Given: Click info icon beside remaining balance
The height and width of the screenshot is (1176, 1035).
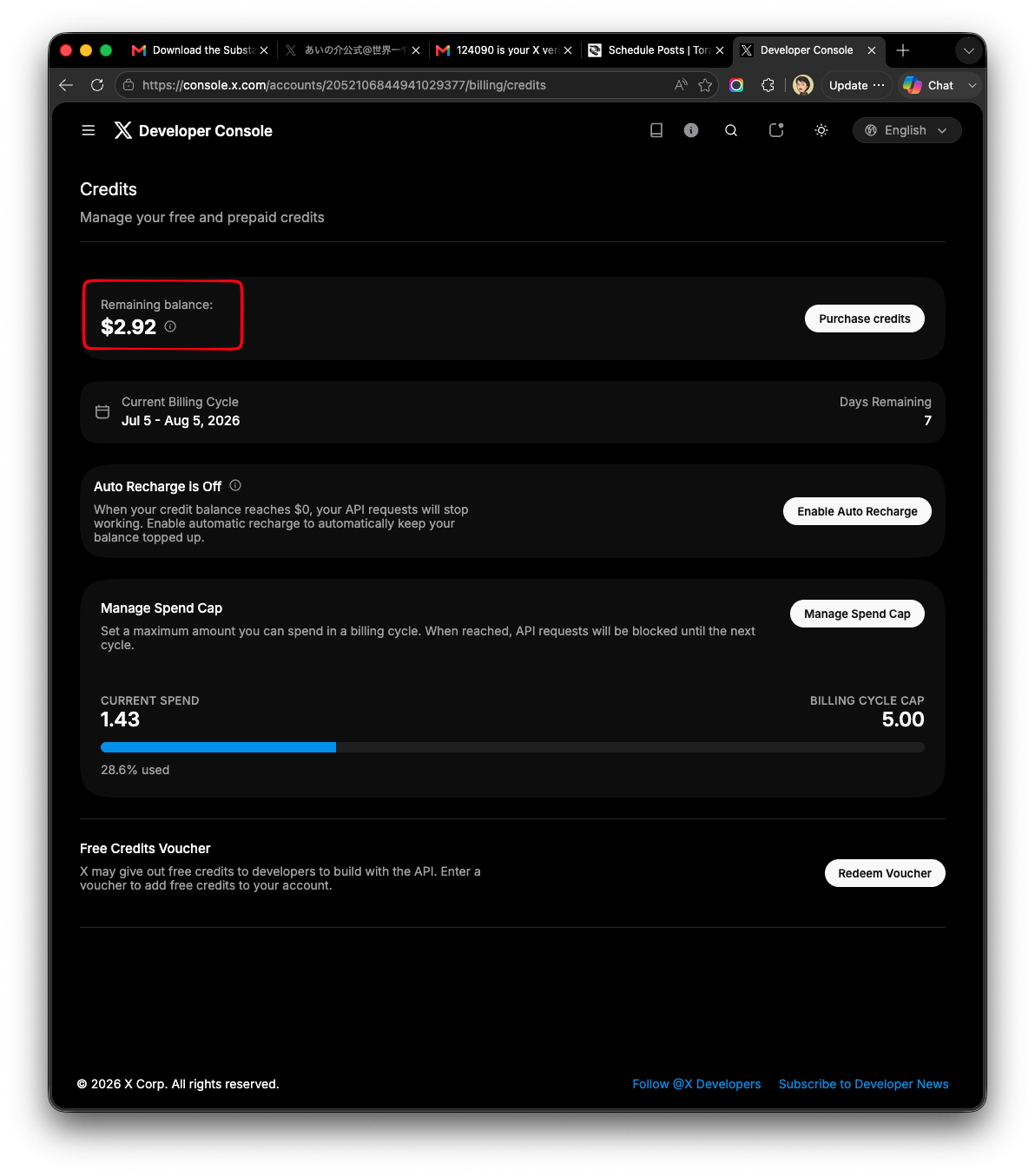Looking at the screenshot, I should tap(170, 326).
